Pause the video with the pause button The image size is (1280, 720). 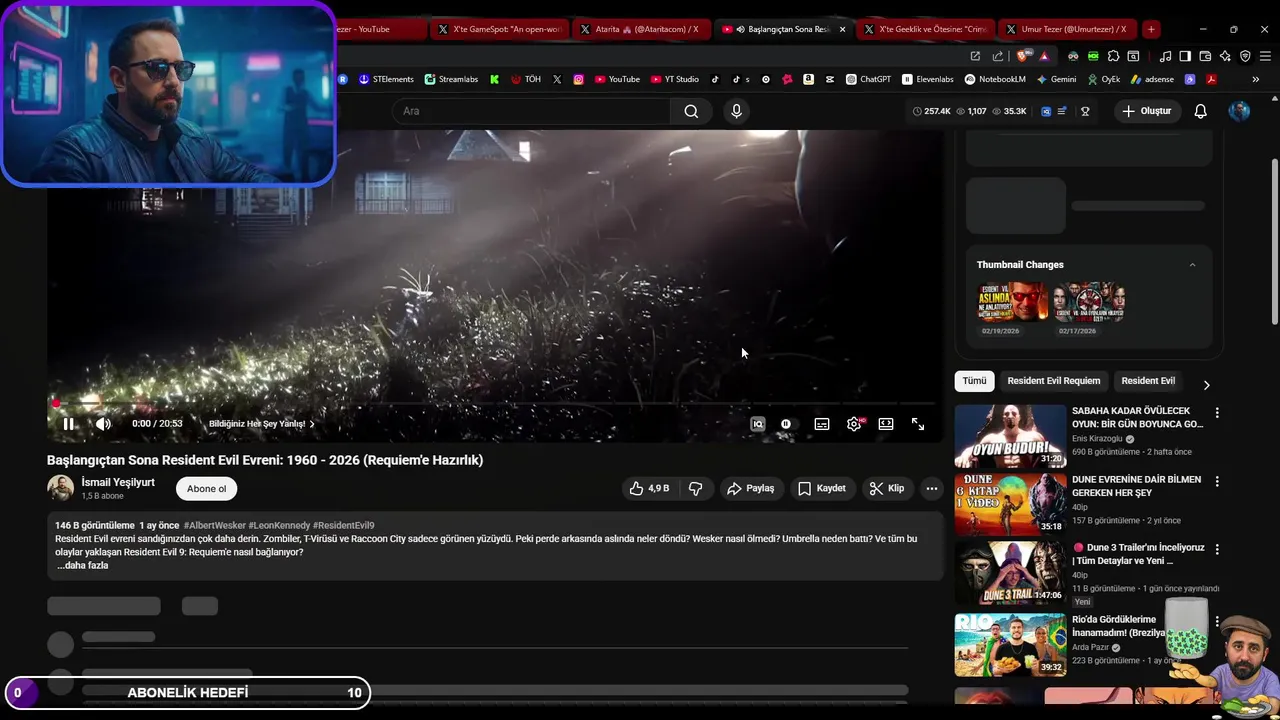(68, 424)
